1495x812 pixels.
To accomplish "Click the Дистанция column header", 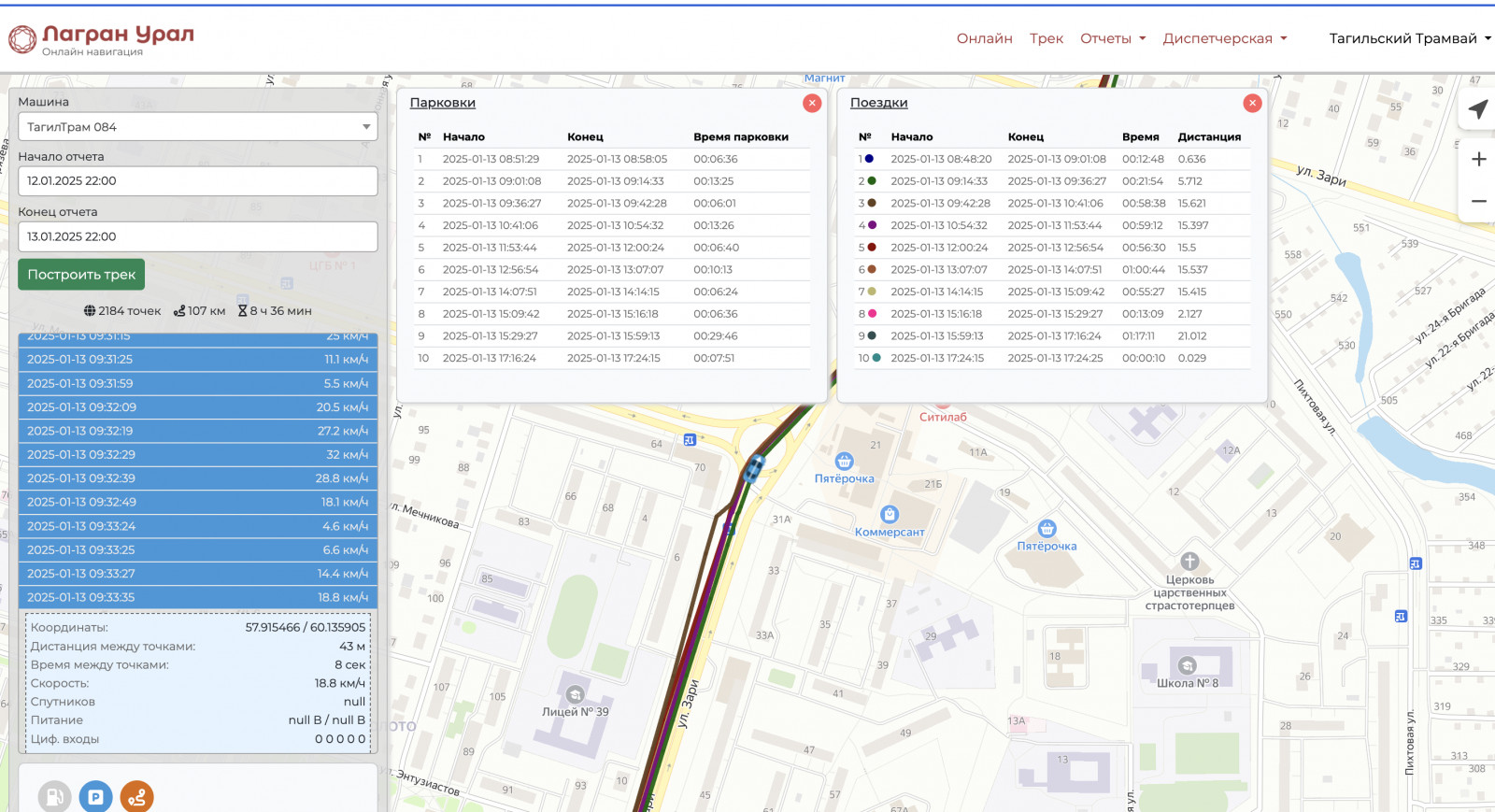I will click(1209, 137).
